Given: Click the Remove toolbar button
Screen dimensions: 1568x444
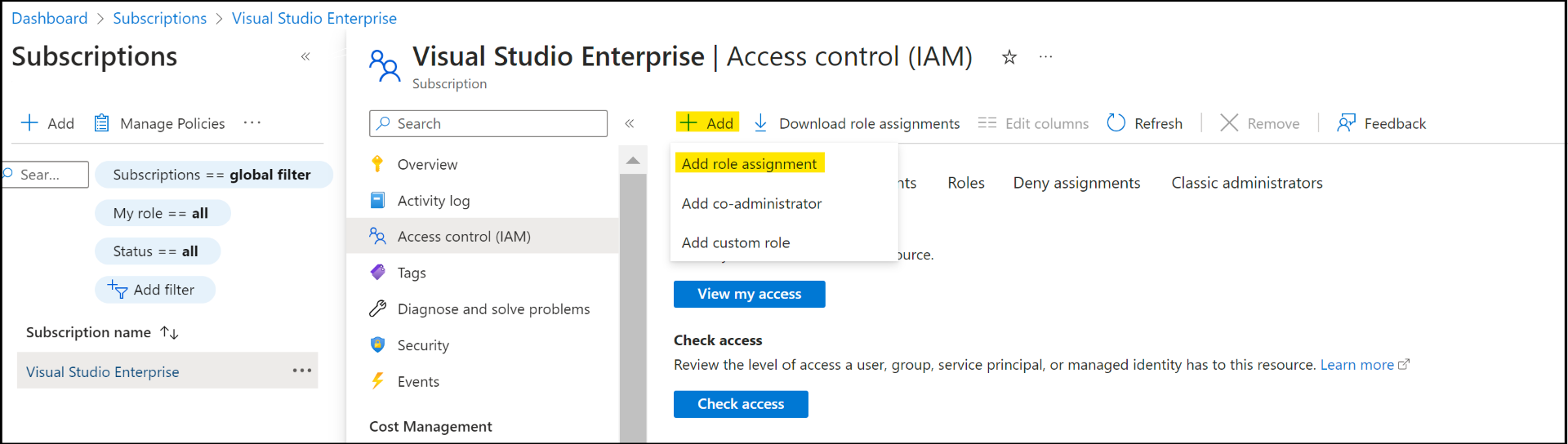Looking at the screenshot, I should click(x=1259, y=123).
